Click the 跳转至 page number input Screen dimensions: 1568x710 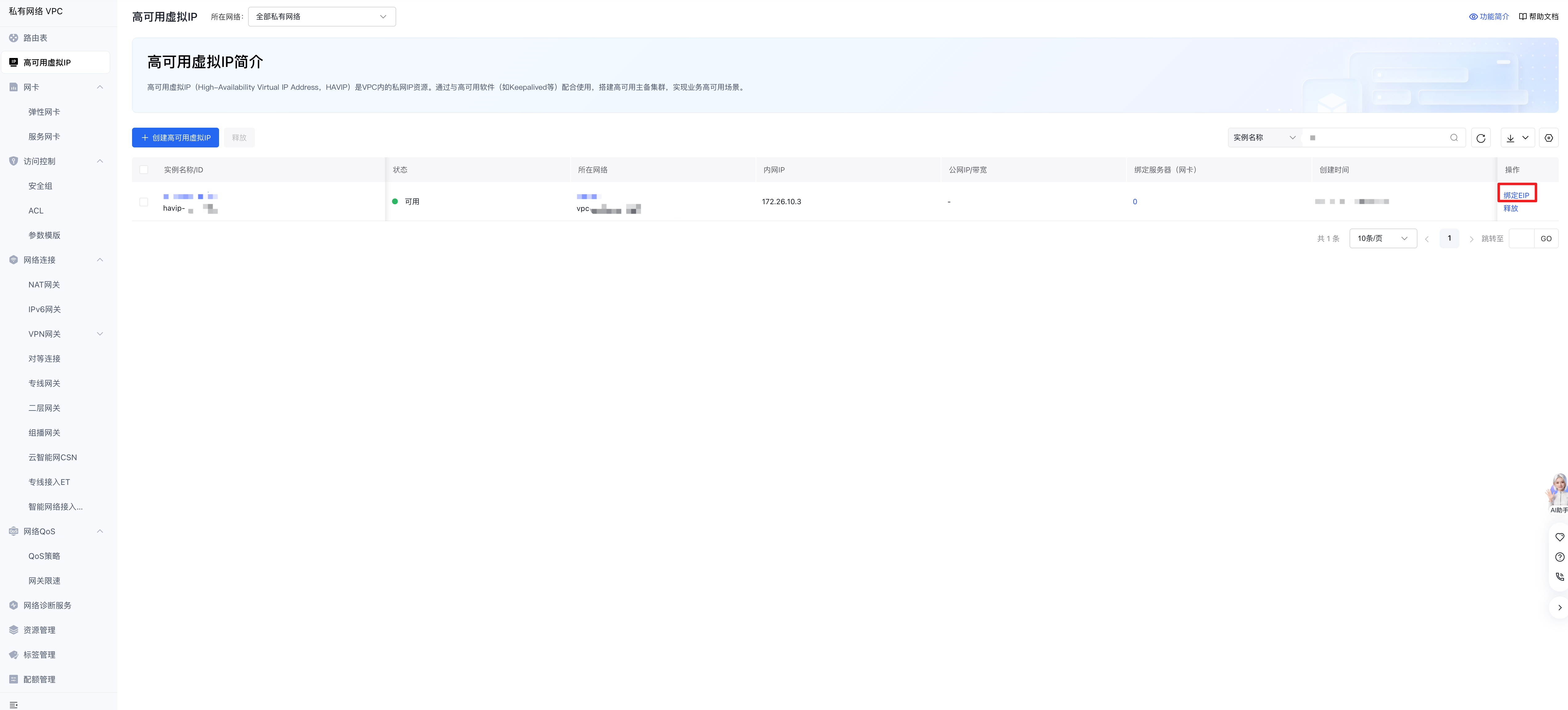tap(1521, 238)
